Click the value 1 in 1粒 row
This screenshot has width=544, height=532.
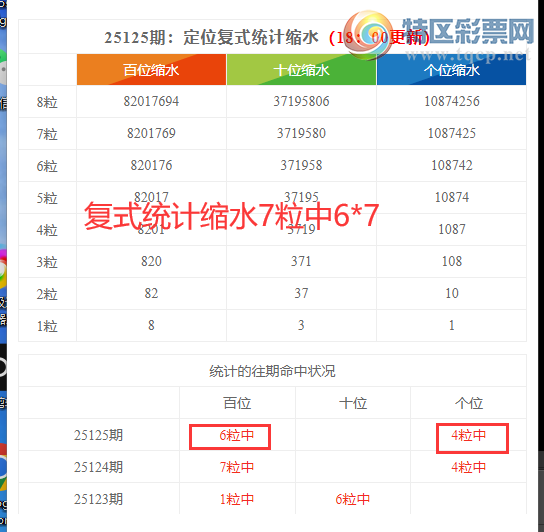tap(452, 325)
